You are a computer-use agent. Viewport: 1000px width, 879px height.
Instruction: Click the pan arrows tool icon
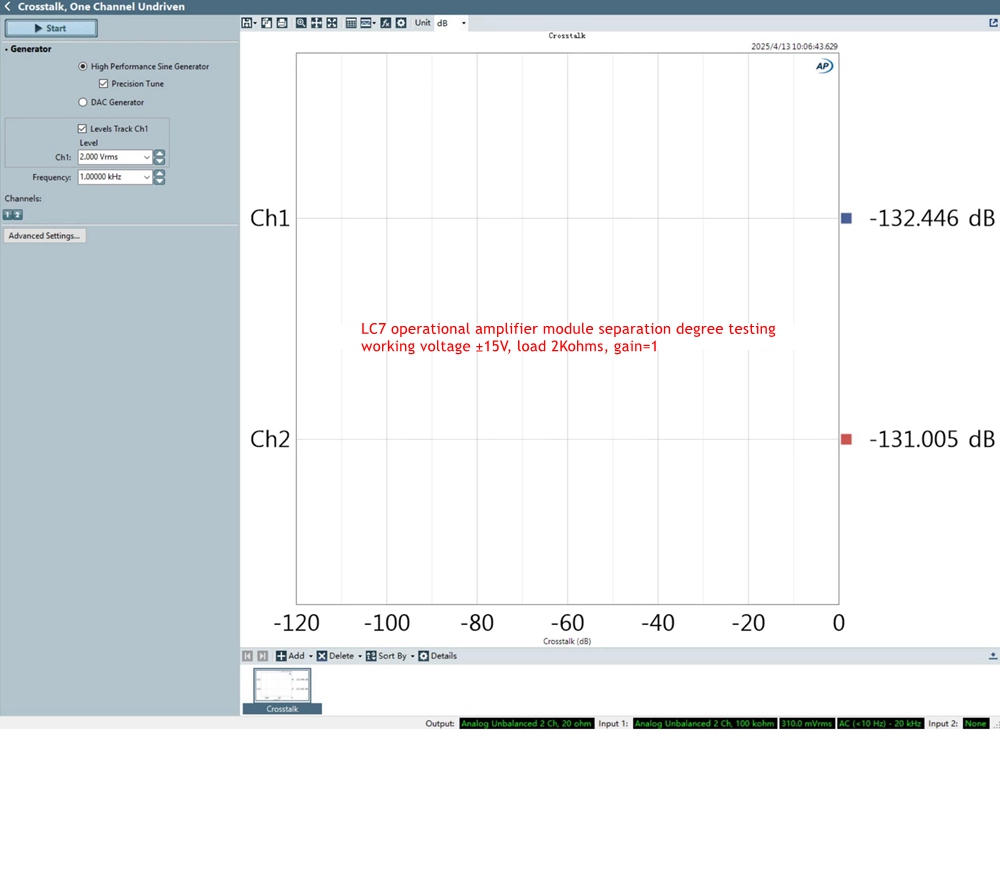tap(316, 22)
